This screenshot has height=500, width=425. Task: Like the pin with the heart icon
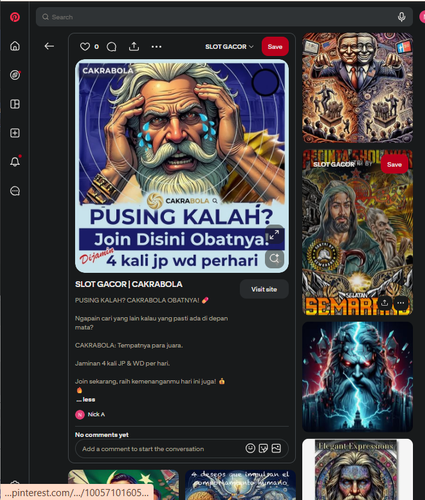(x=85, y=47)
